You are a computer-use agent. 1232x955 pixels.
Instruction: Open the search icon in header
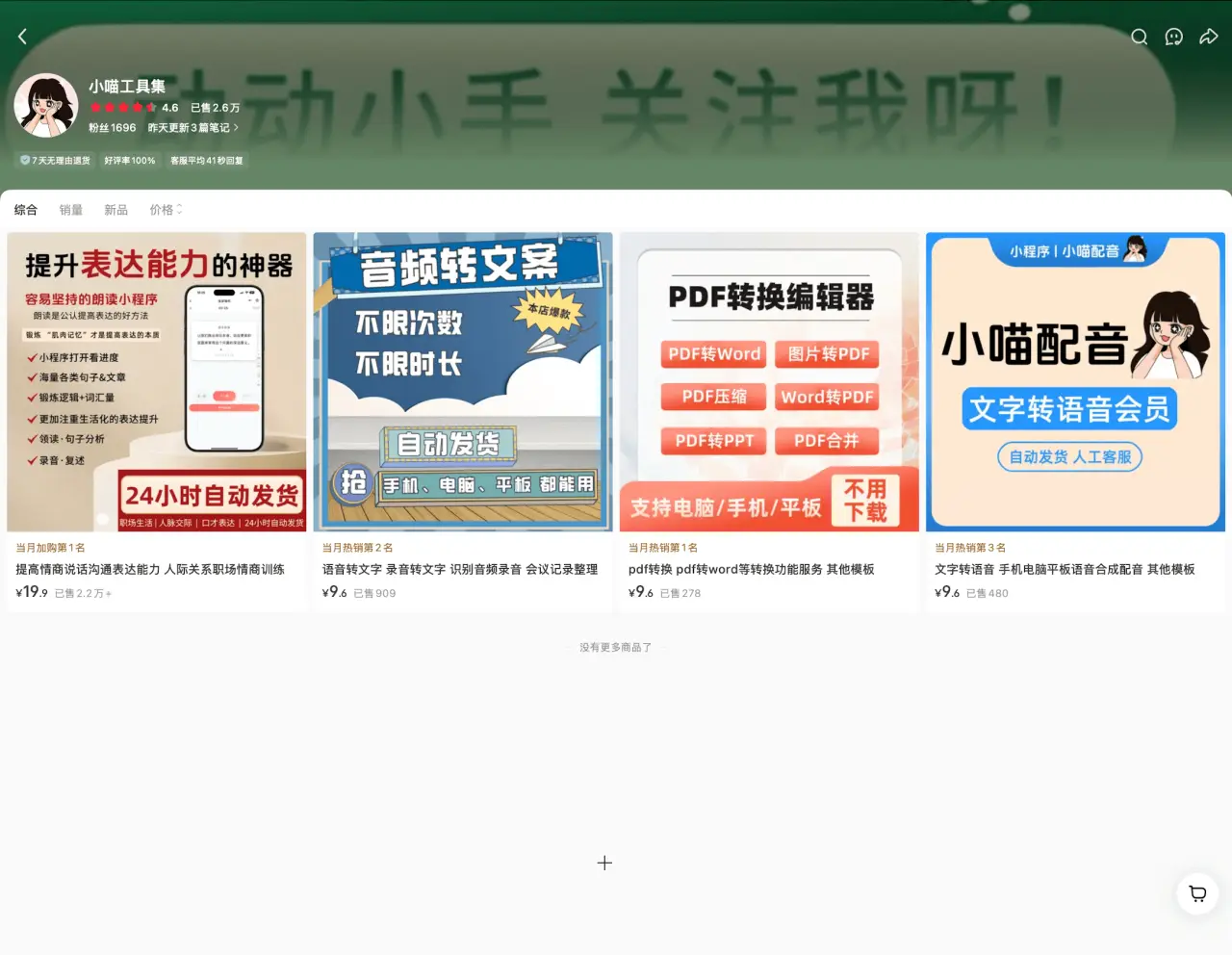click(1139, 37)
